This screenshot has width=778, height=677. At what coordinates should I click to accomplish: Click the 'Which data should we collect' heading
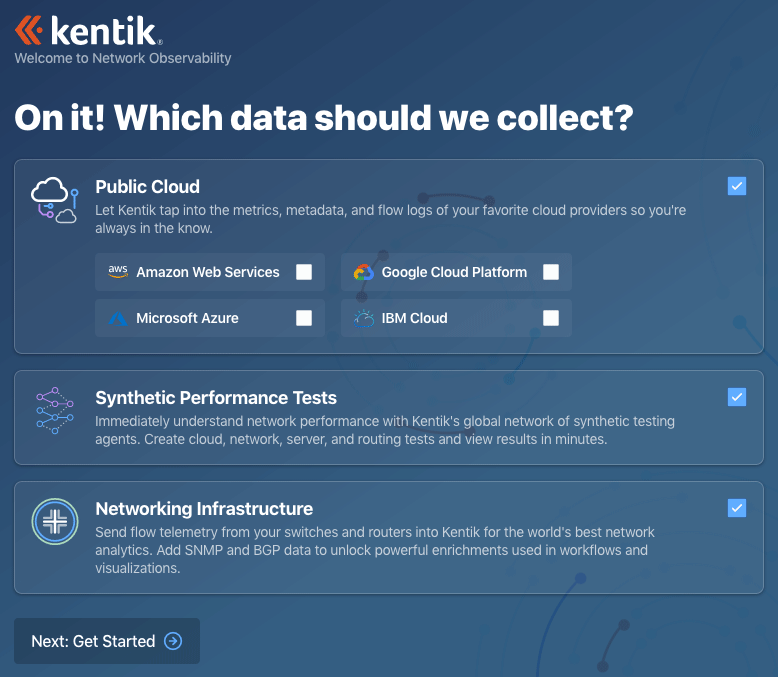(x=324, y=118)
